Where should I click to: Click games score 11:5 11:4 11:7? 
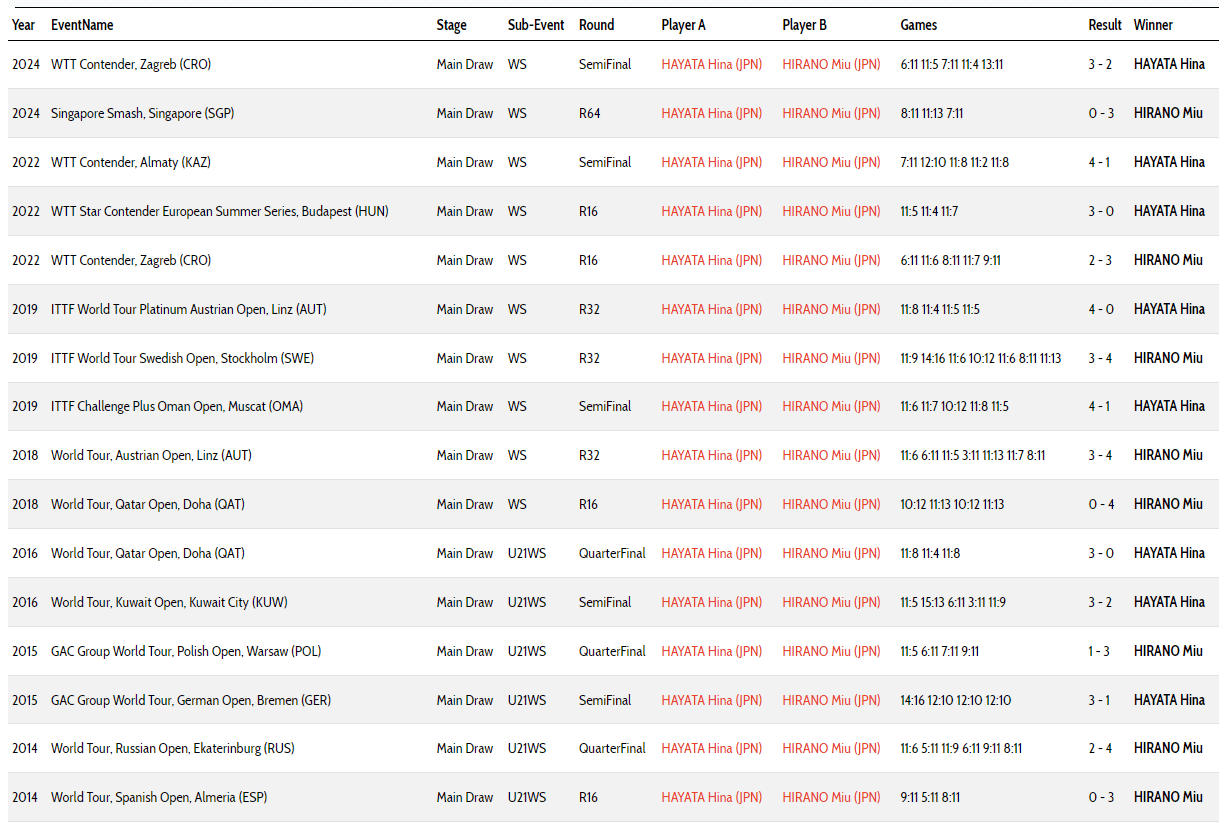point(929,211)
